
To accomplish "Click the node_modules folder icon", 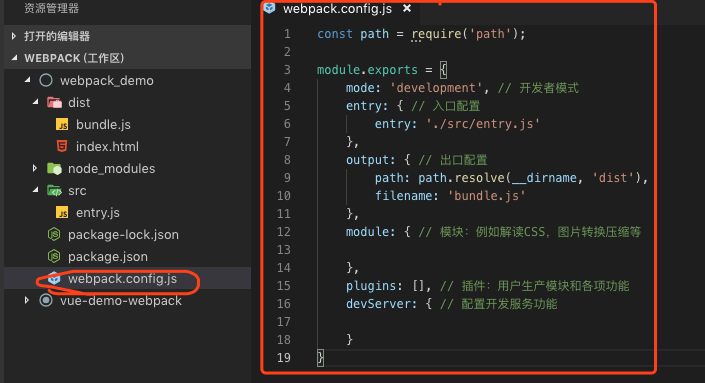I will pos(54,169).
